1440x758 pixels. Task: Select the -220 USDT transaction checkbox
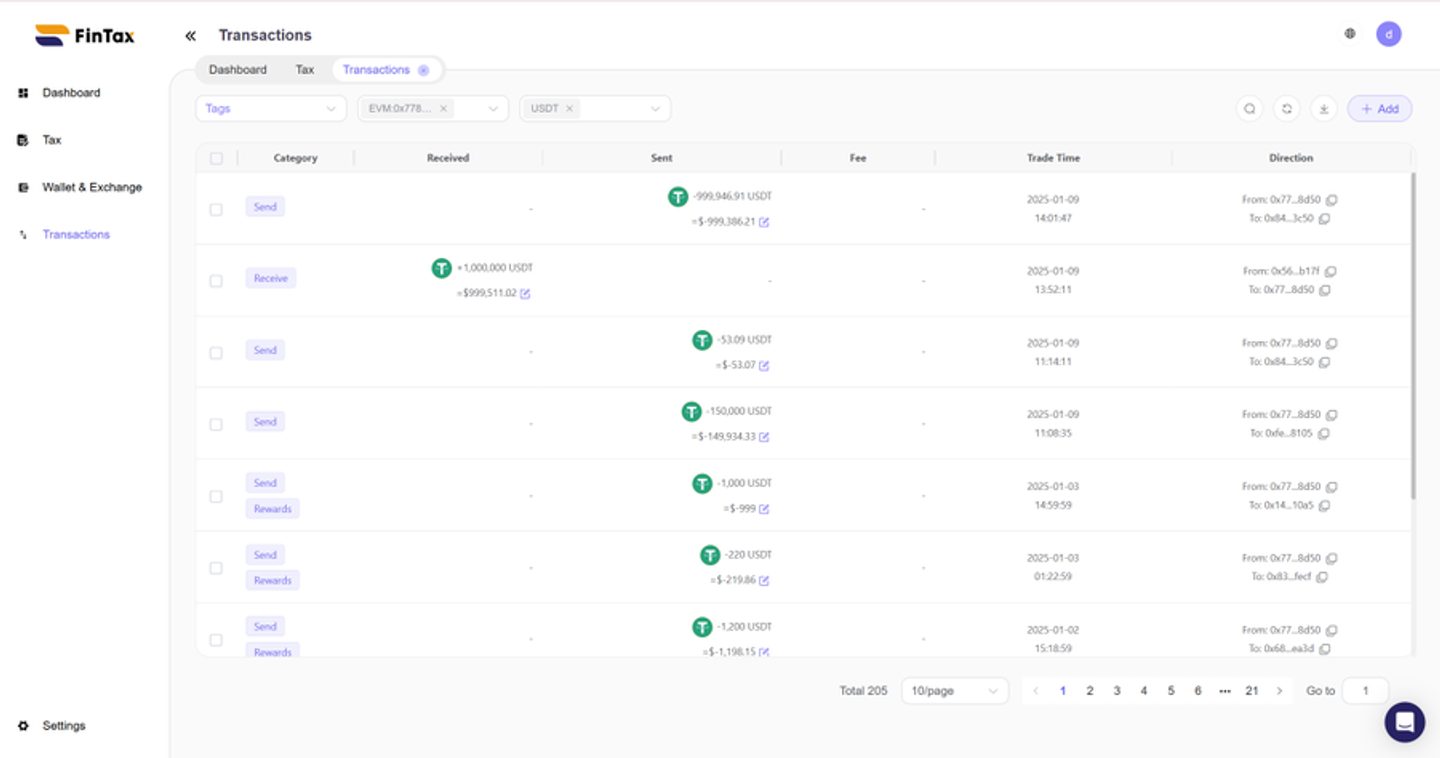point(216,568)
